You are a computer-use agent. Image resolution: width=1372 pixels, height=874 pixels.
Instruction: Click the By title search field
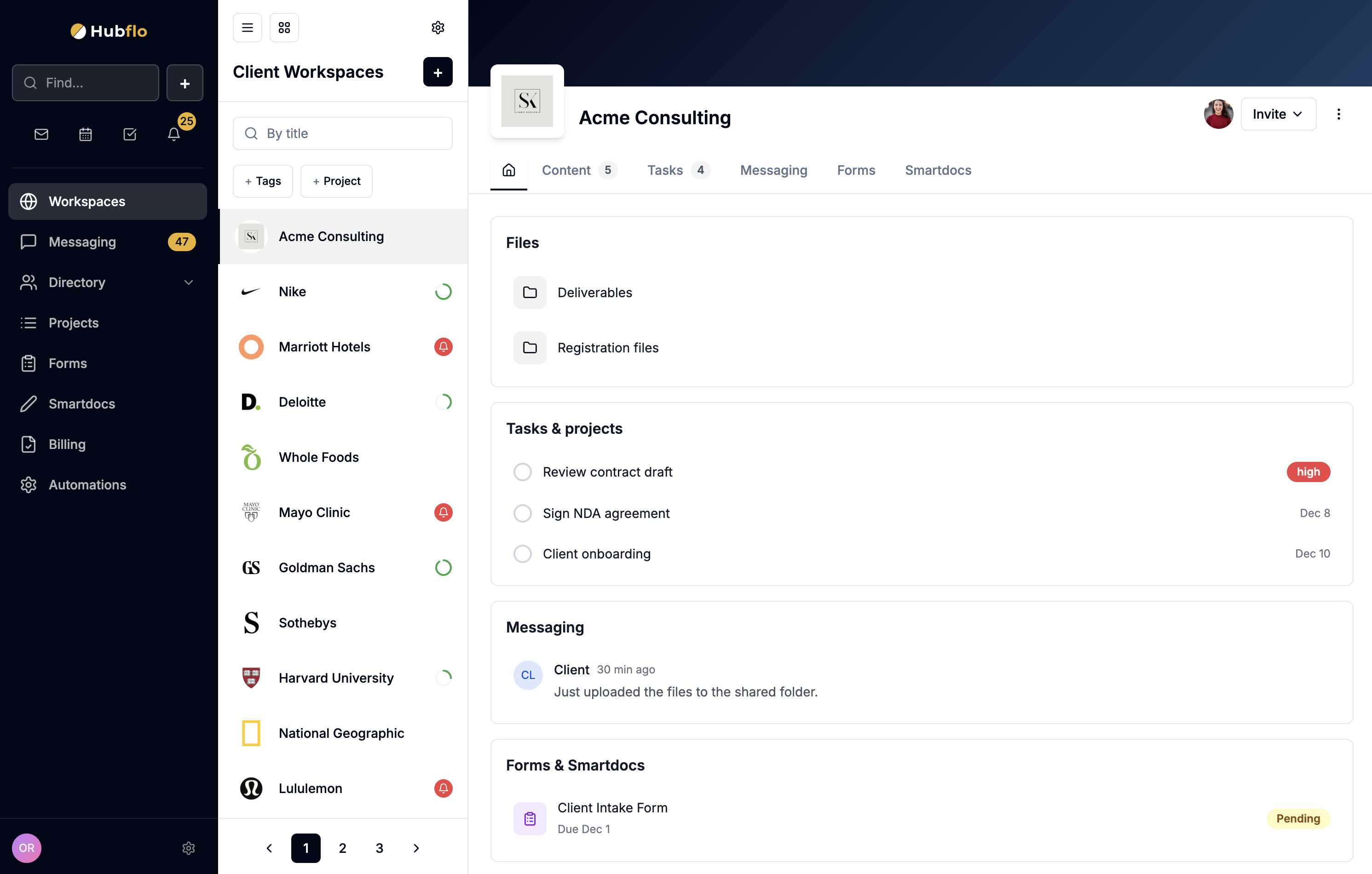pyautogui.click(x=342, y=133)
